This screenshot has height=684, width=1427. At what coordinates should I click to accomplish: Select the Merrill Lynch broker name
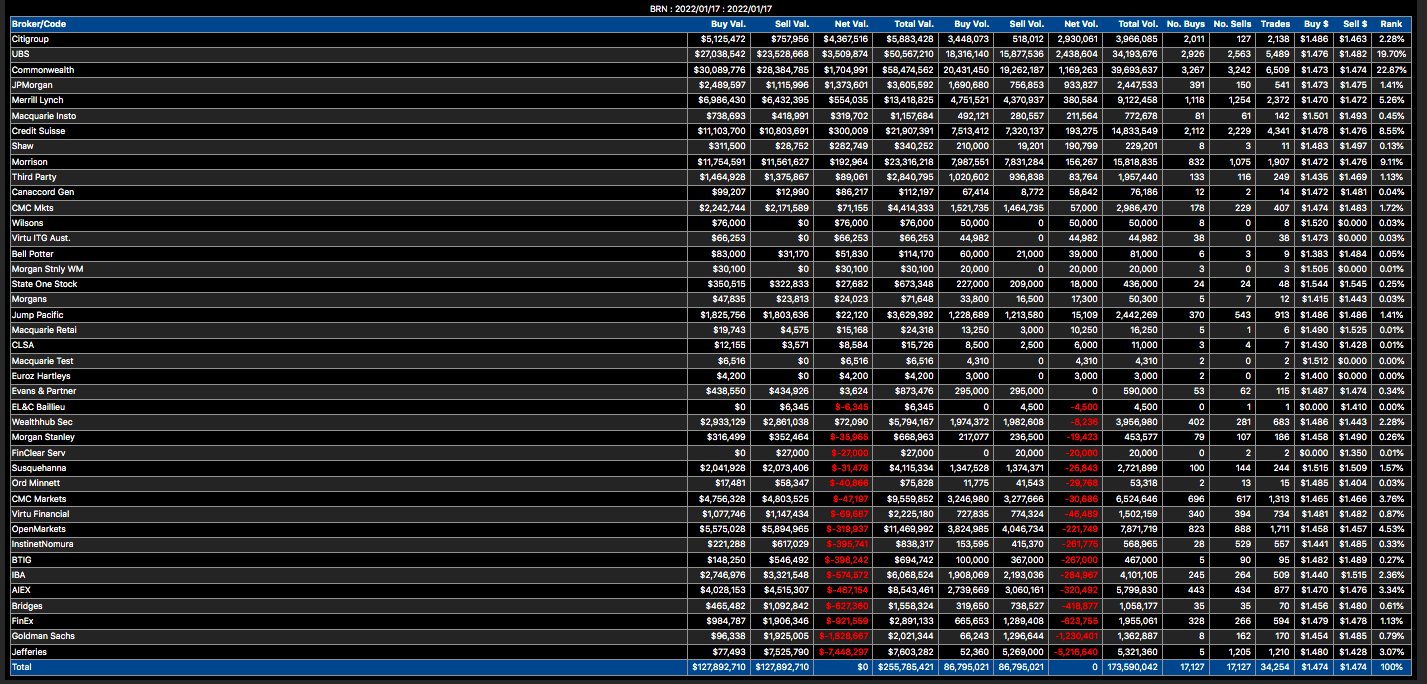pos(36,100)
